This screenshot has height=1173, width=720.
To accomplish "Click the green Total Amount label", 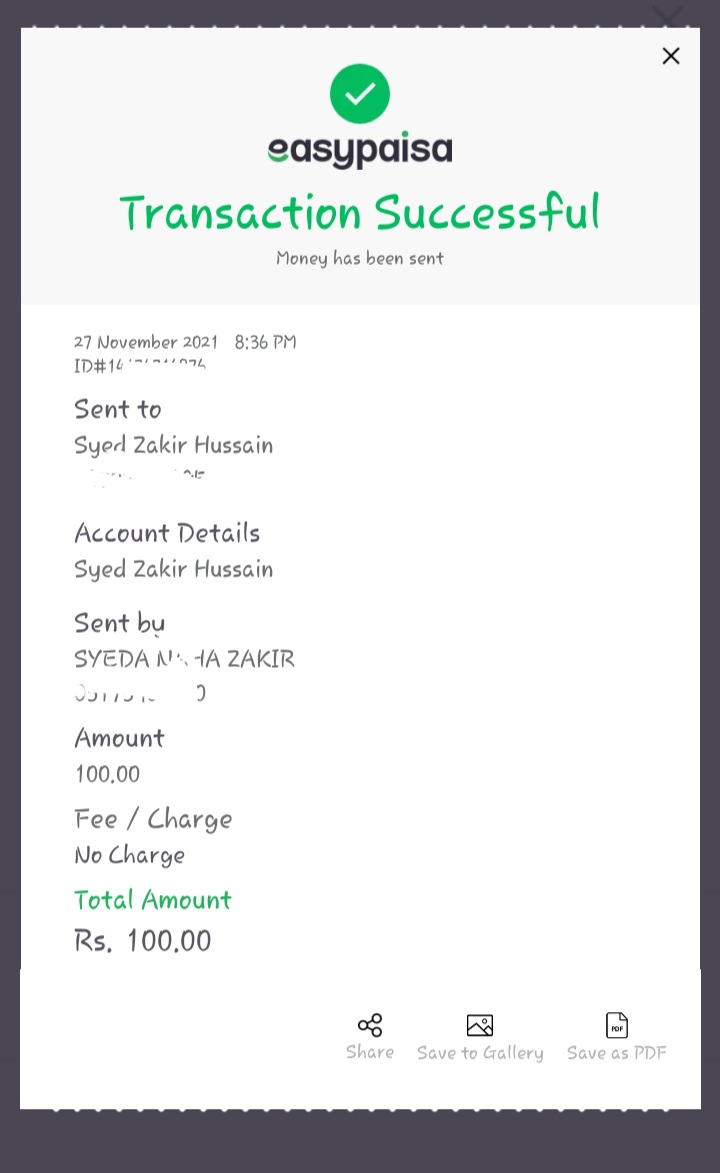I will click(153, 900).
